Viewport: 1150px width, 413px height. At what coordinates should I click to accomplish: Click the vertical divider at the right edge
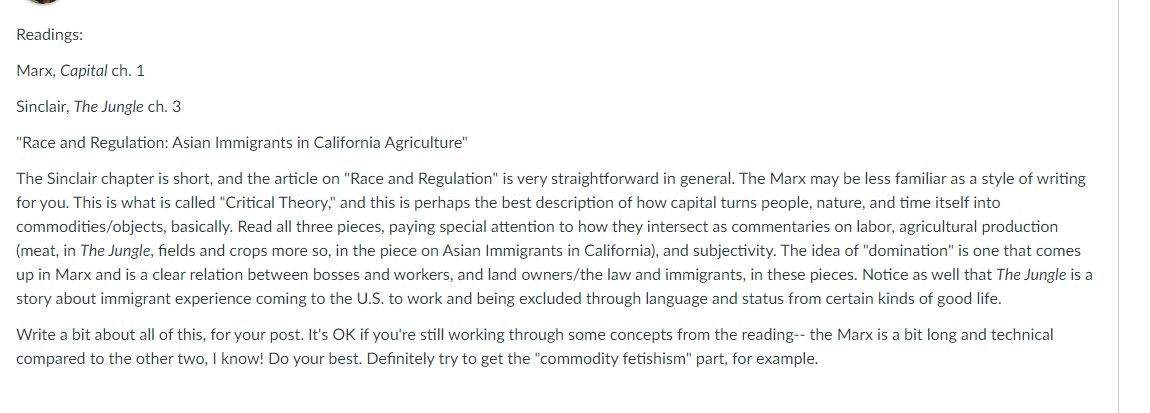[x=1118, y=206]
